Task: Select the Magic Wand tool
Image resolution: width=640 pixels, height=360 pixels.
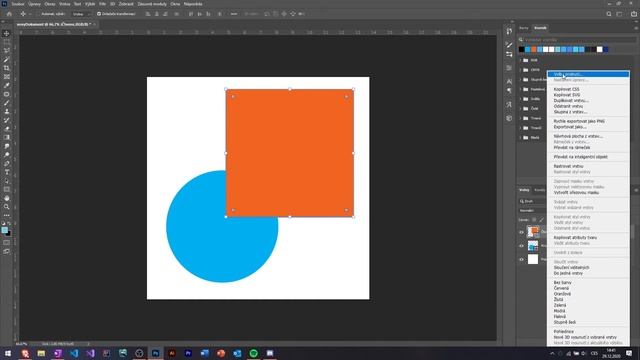Action: pos(7,60)
